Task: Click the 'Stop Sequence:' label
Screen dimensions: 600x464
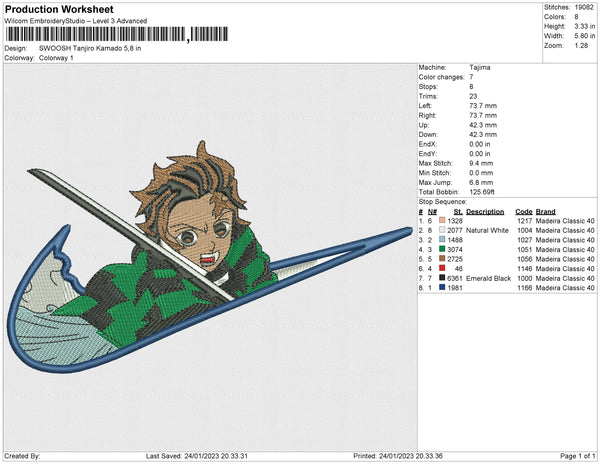Action: [x=443, y=202]
